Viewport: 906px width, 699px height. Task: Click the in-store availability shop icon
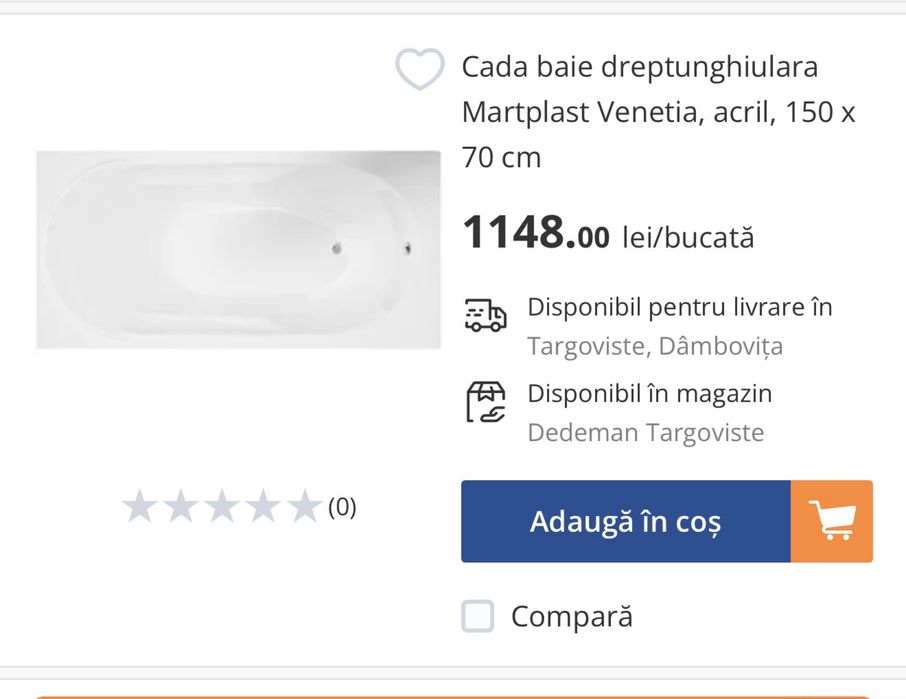coord(486,402)
